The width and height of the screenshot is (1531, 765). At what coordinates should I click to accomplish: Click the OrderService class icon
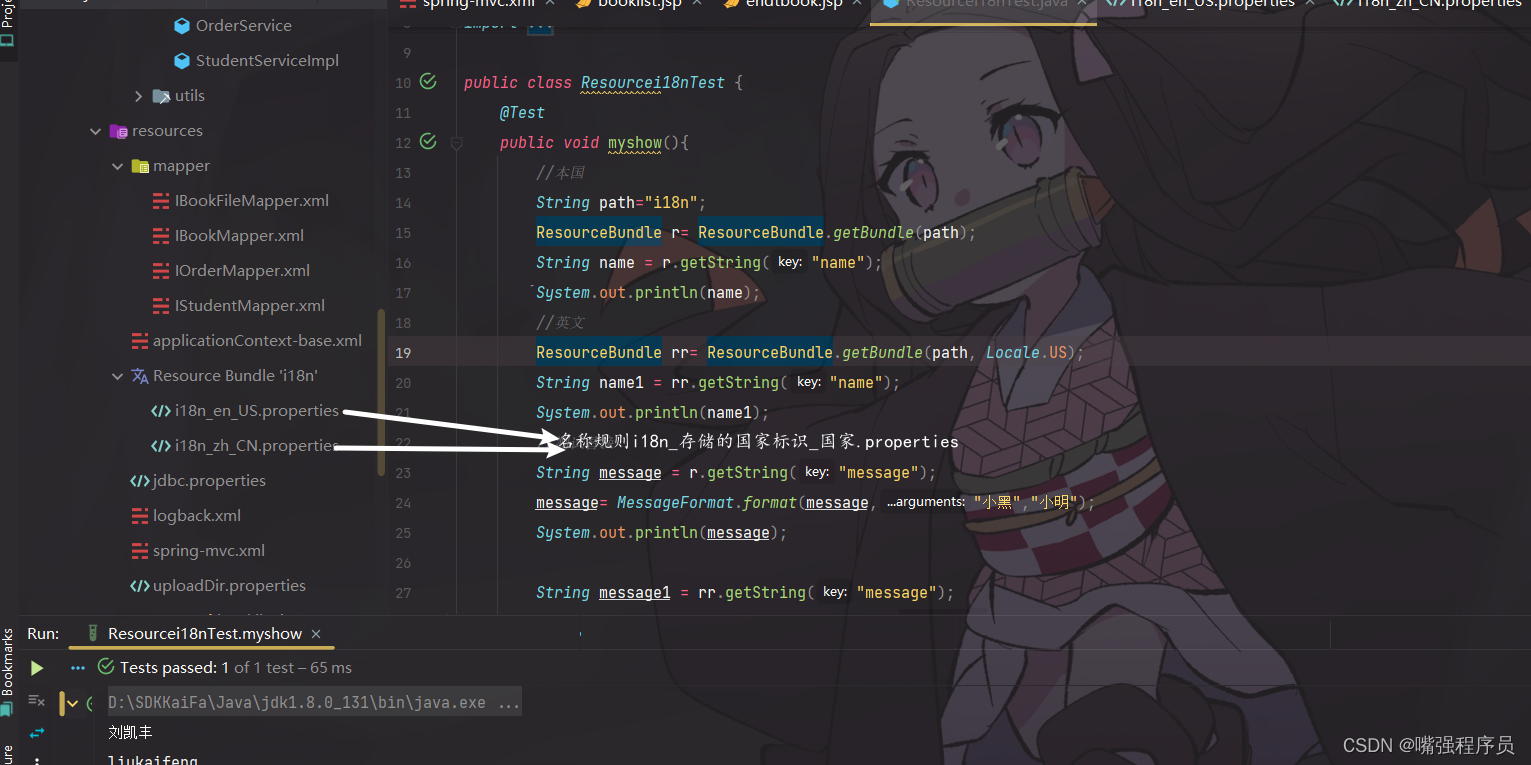[x=181, y=26]
